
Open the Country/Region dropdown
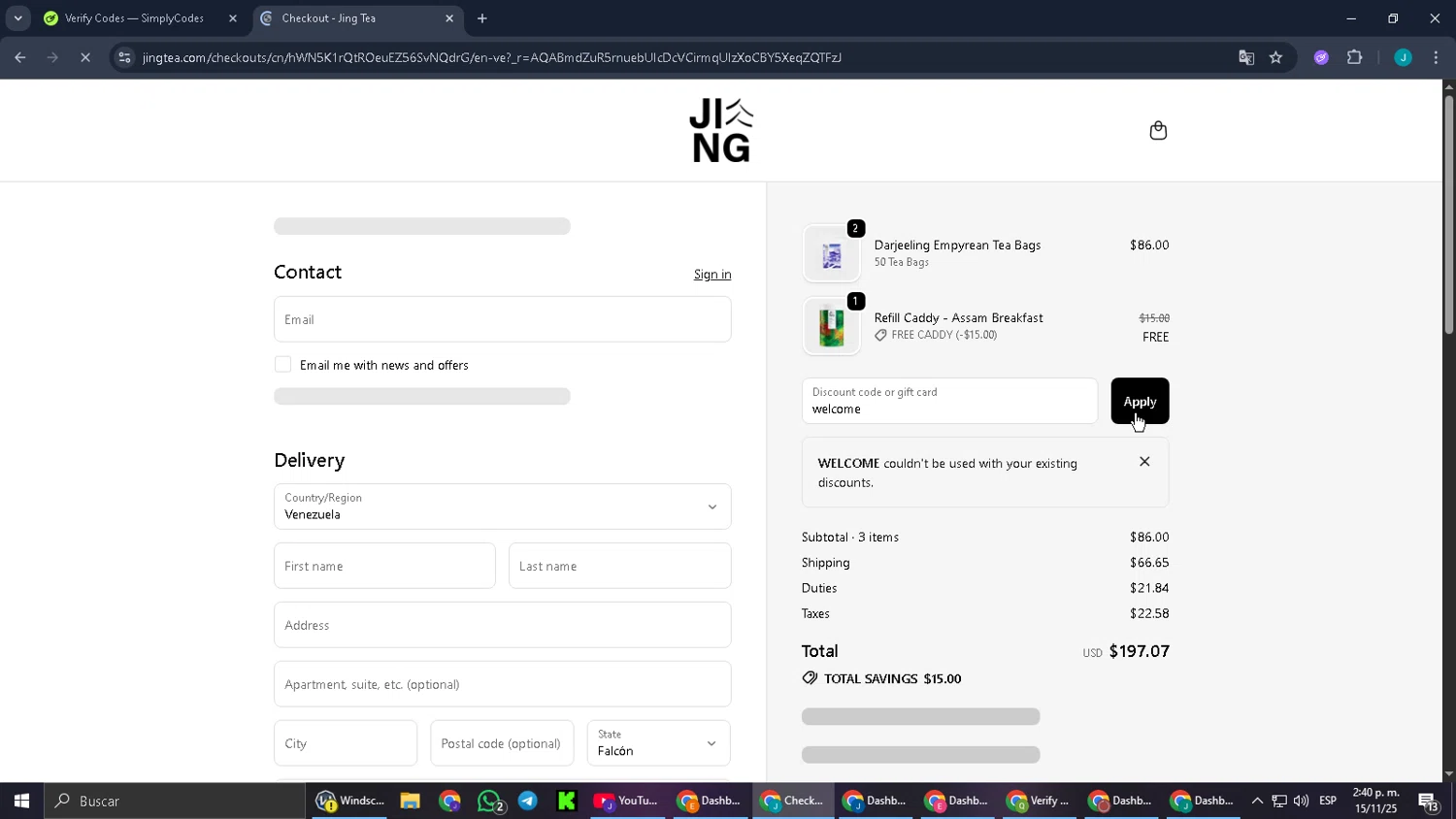point(503,507)
